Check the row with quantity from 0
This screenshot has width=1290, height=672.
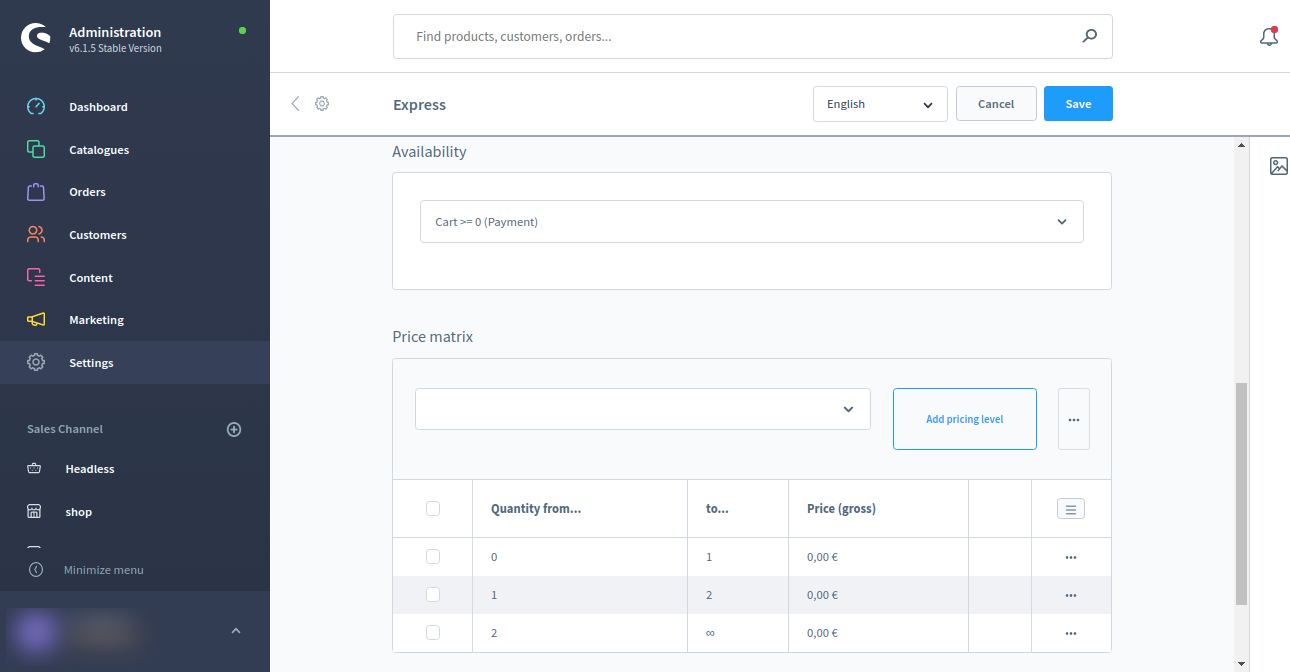coord(433,556)
